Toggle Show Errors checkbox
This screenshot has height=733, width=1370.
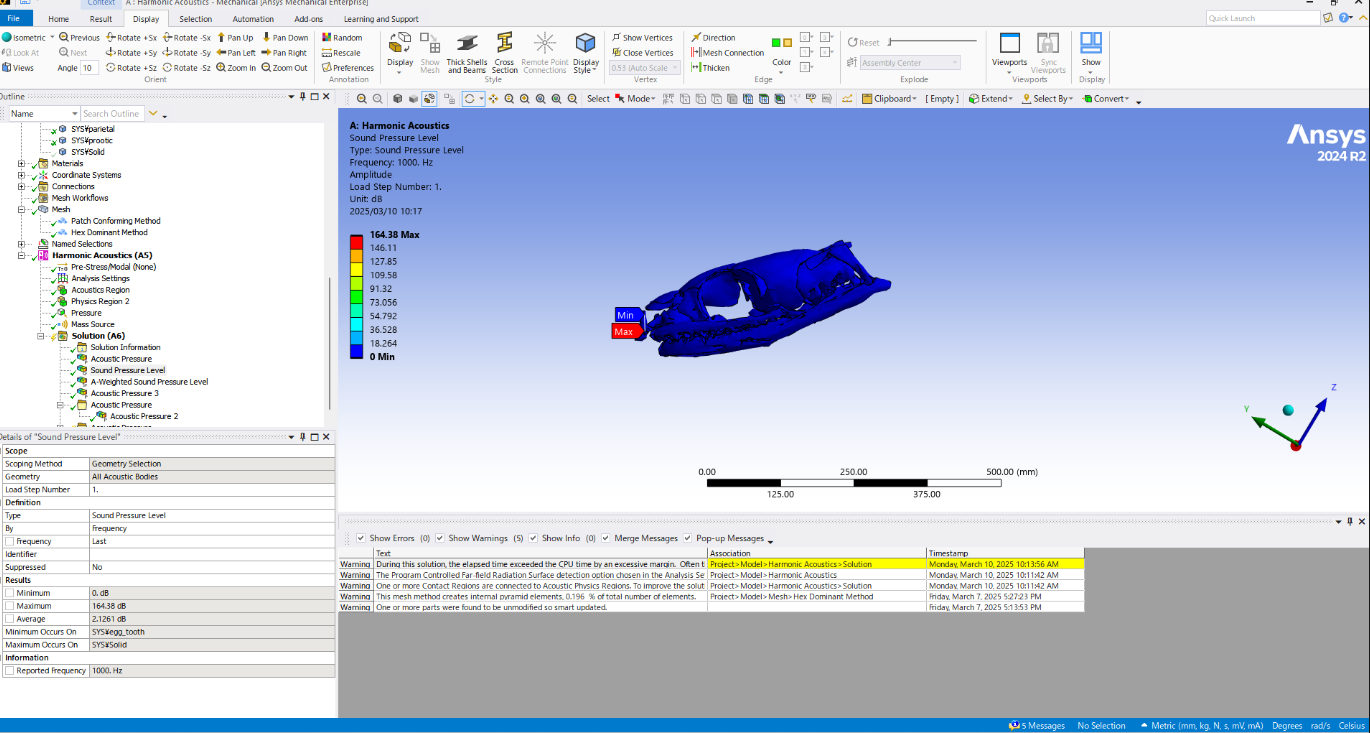(x=361, y=538)
